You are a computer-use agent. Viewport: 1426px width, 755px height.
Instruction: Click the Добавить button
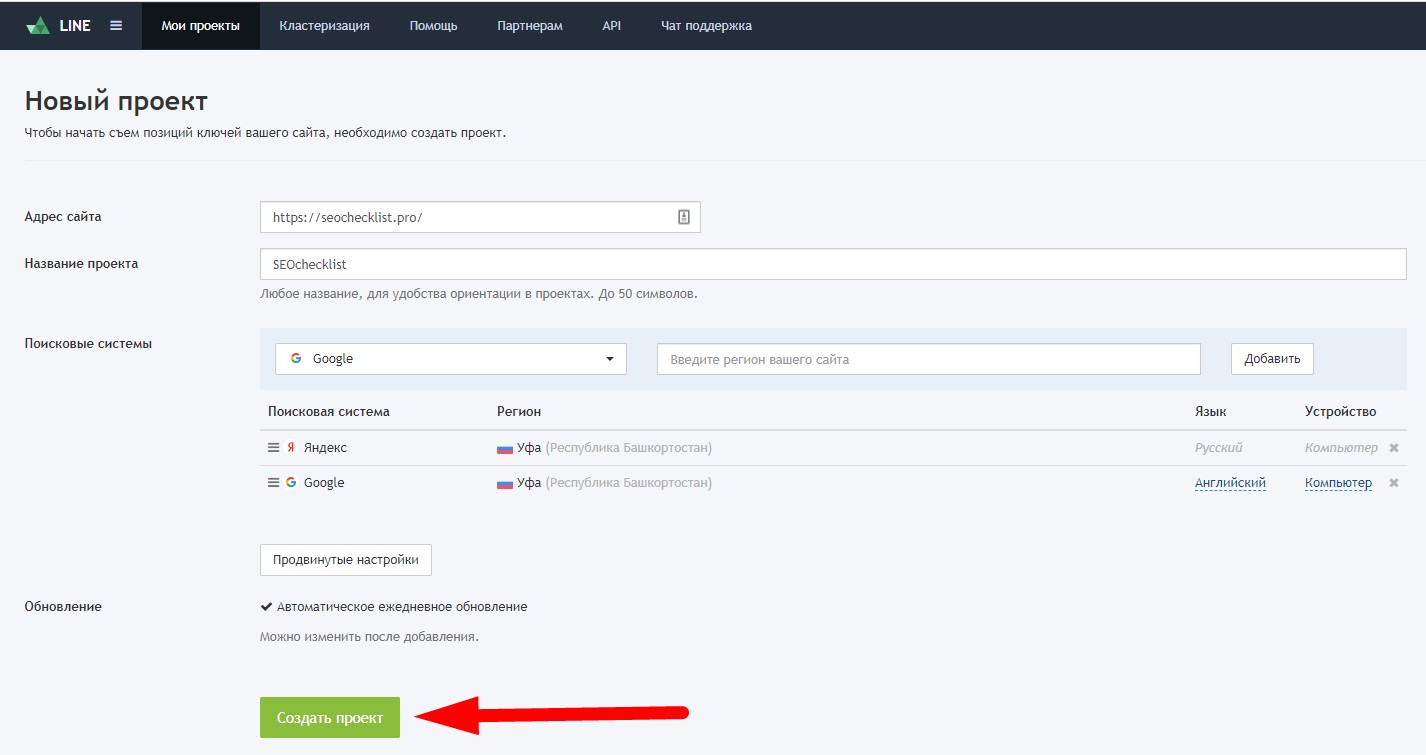tap(1272, 359)
